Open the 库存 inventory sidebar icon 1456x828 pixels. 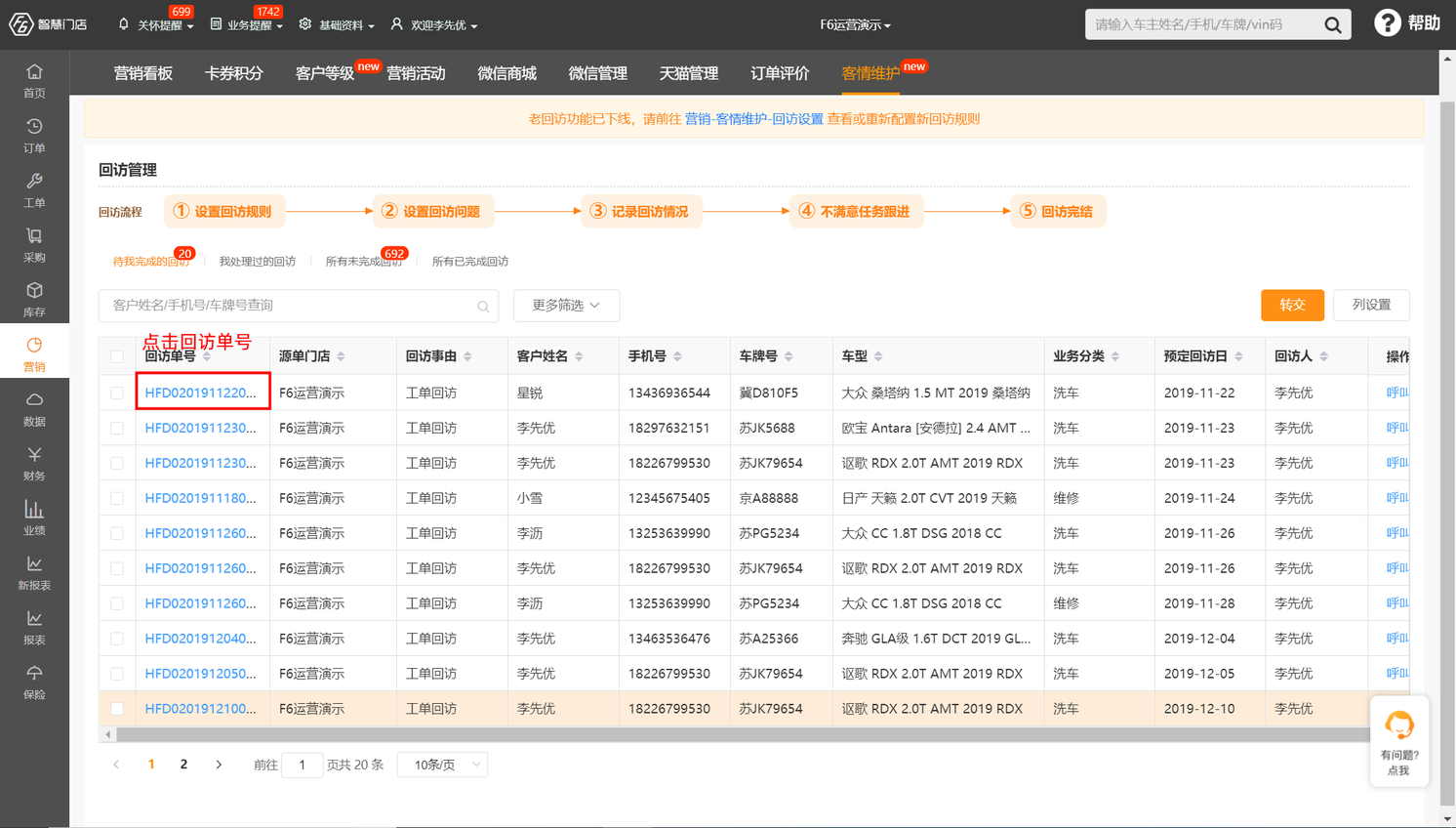(x=34, y=299)
